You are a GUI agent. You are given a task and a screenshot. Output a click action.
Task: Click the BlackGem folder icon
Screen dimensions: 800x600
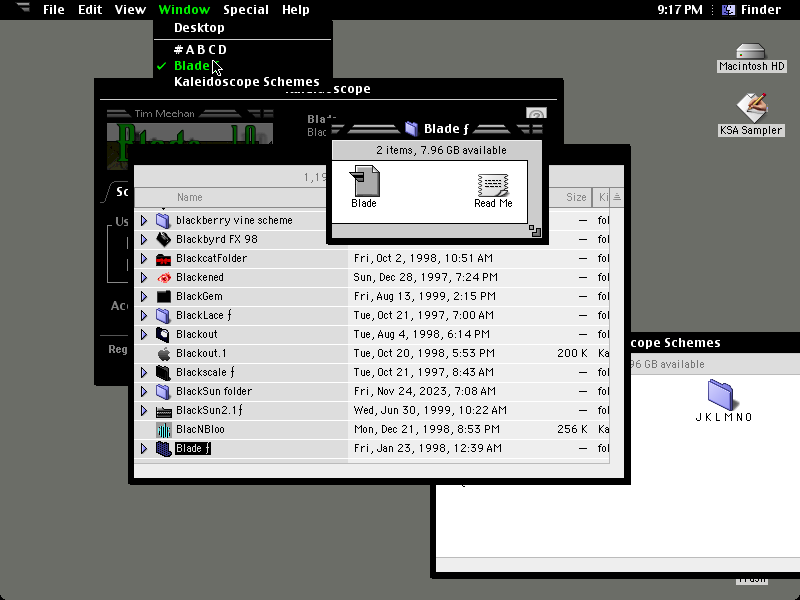pos(163,296)
